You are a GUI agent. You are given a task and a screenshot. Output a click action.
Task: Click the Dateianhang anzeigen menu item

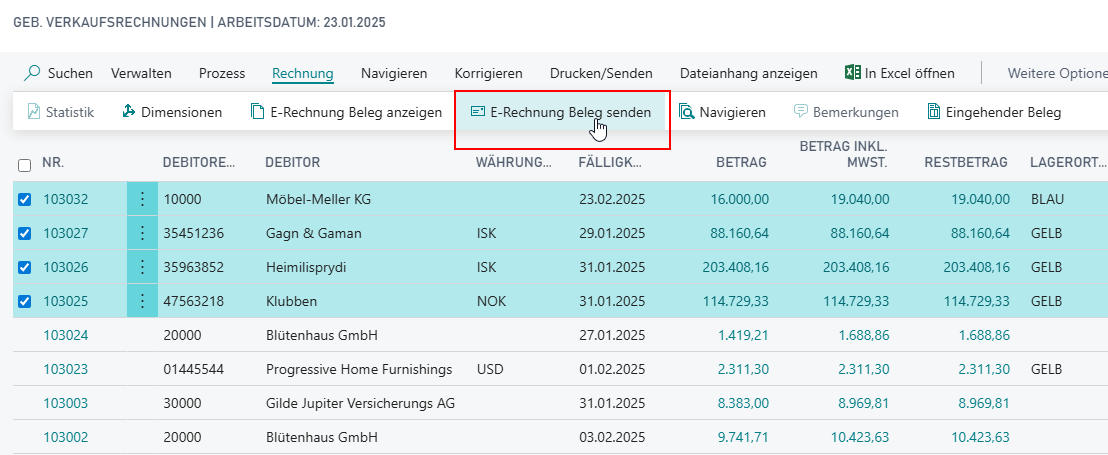pos(748,73)
